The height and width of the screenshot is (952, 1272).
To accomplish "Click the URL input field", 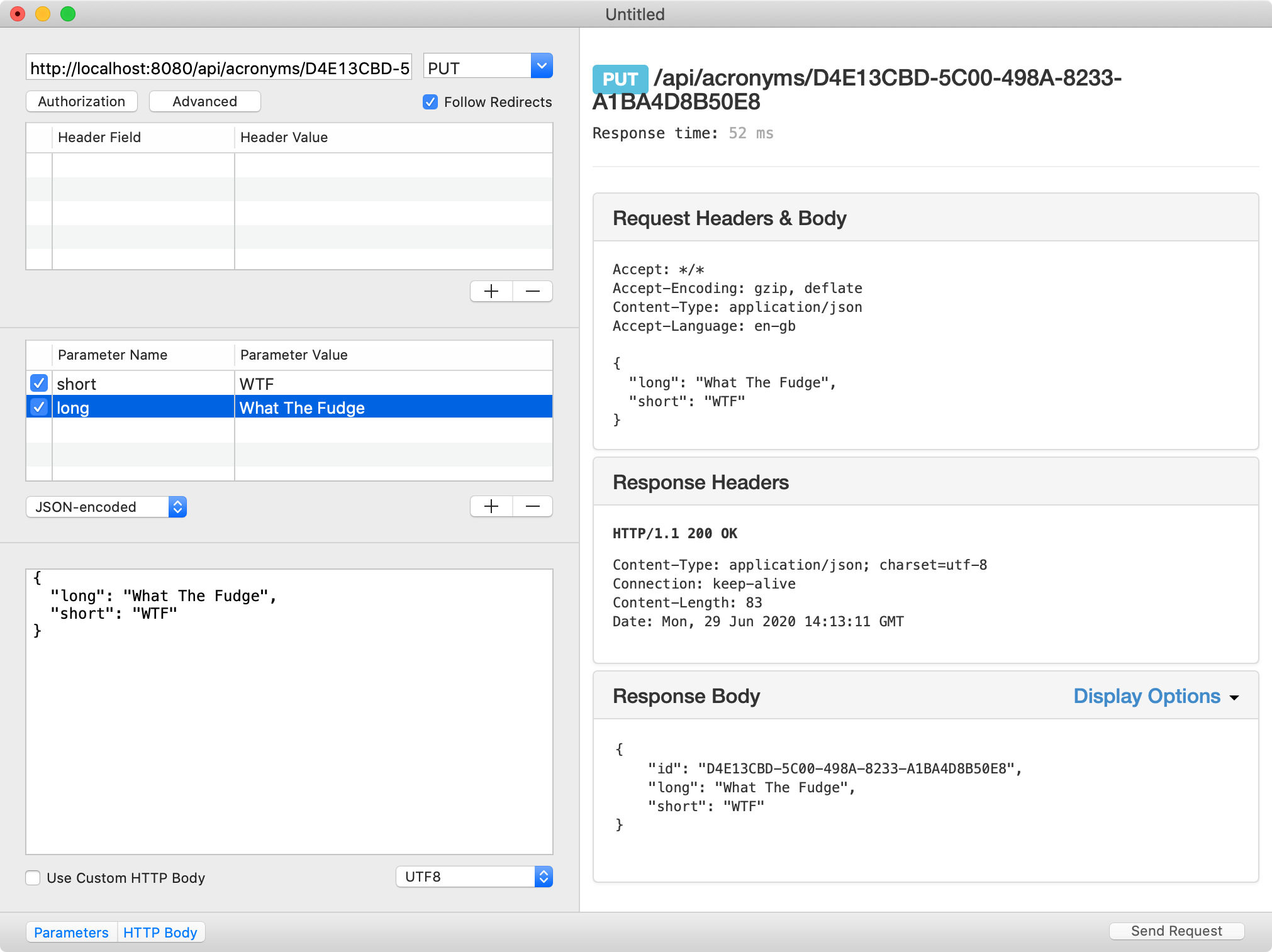I will [x=221, y=67].
